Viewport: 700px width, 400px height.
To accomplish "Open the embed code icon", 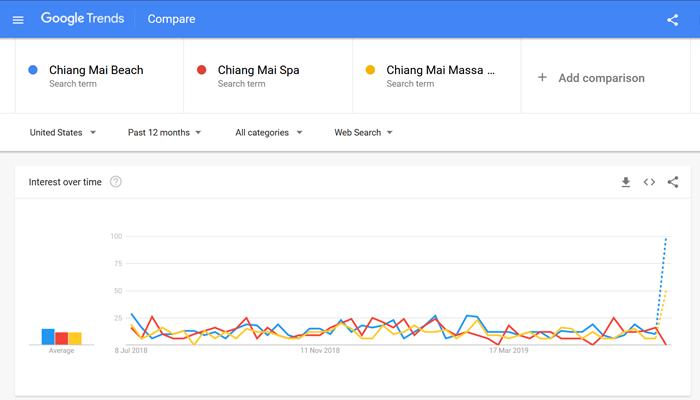I will click(x=649, y=182).
